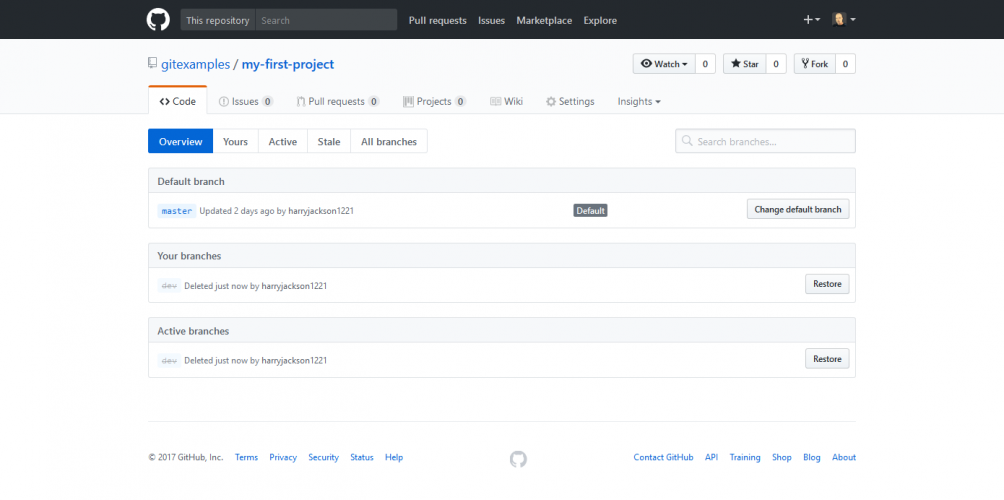Select the All branches filter
Image resolution: width=1004 pixels, height=500 pixels.
(x=389, y=141)
